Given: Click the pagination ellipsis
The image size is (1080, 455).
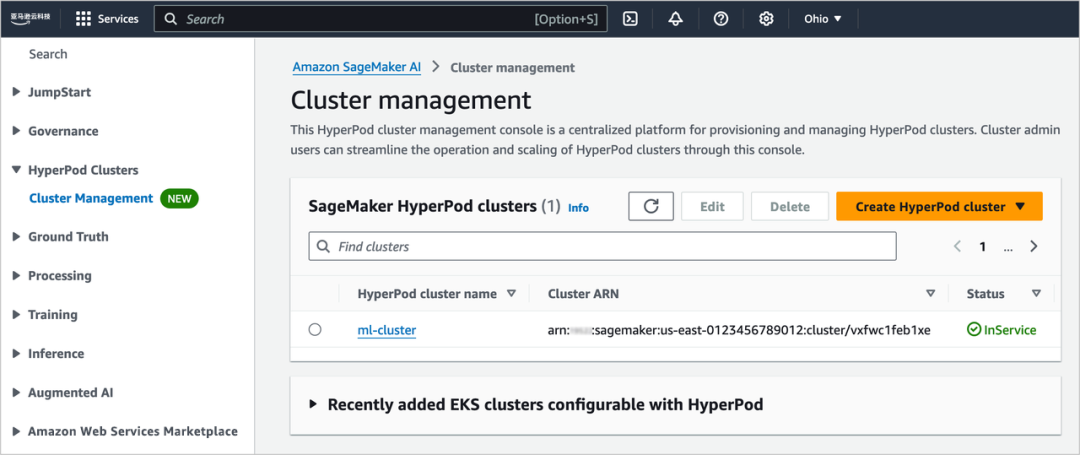Looking at the screenshot, I should (x=1008, y=248).
